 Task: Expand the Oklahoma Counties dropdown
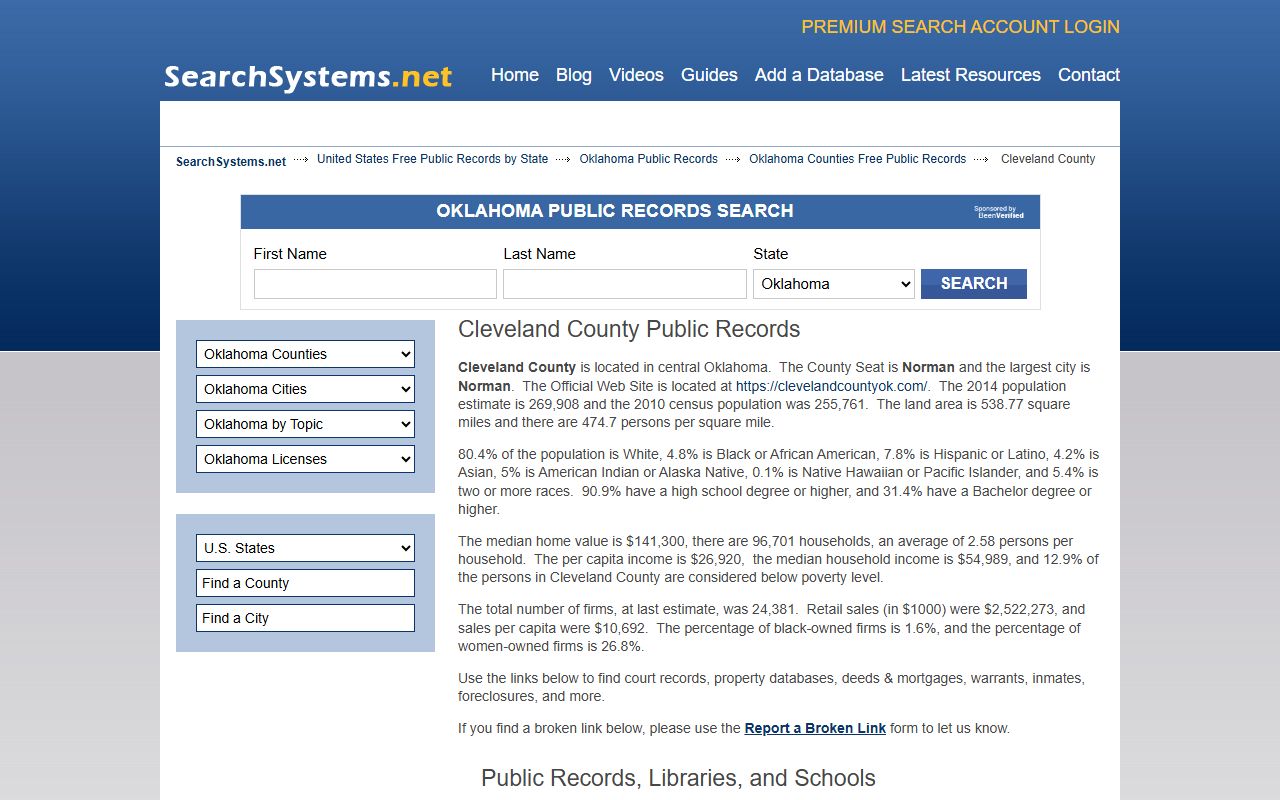click(305, 354)
